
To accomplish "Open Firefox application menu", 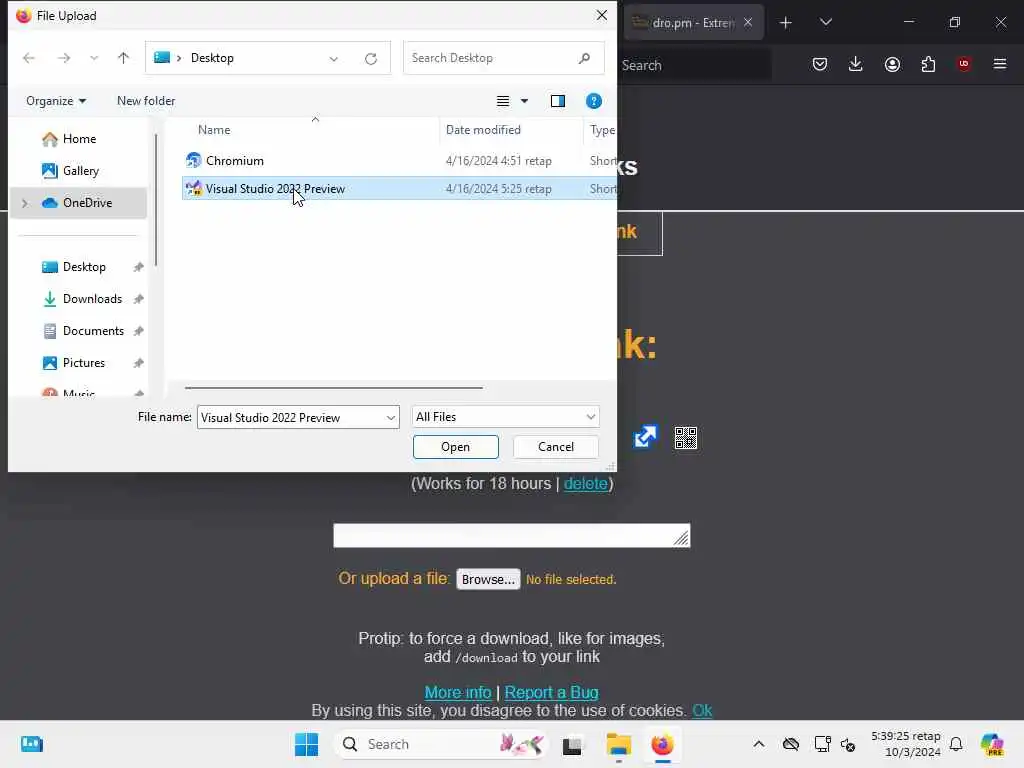I will tap(1000, 64).
